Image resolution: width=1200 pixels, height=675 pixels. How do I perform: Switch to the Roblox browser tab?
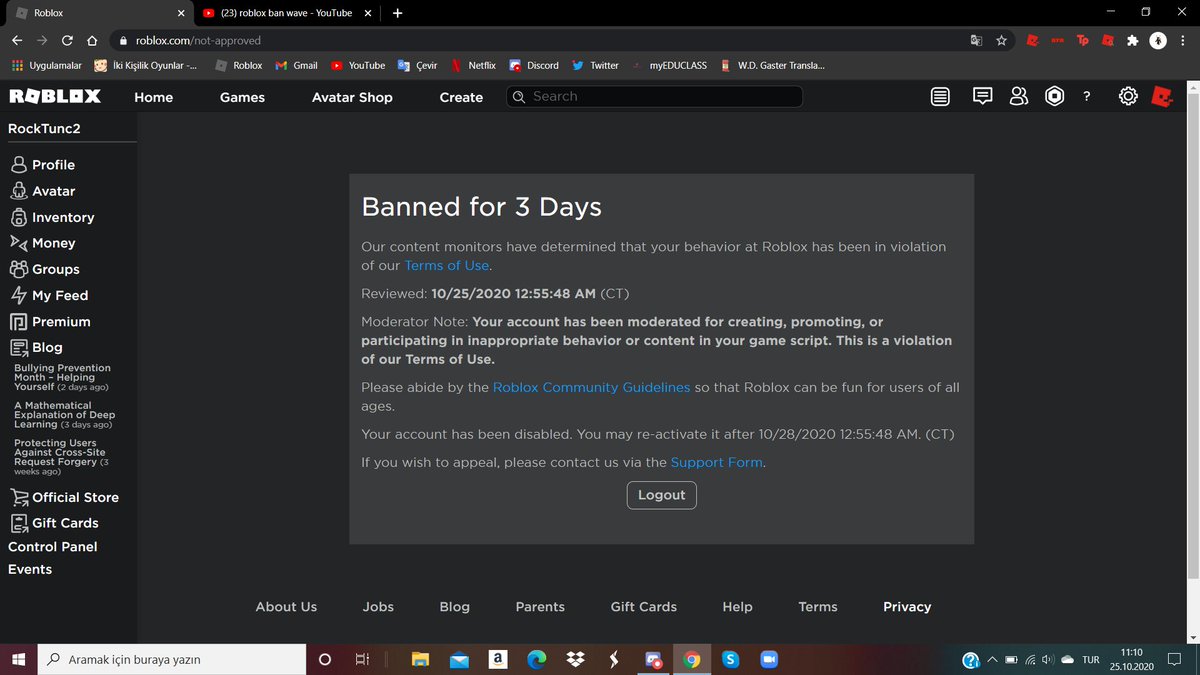click(x=100, y=13)
